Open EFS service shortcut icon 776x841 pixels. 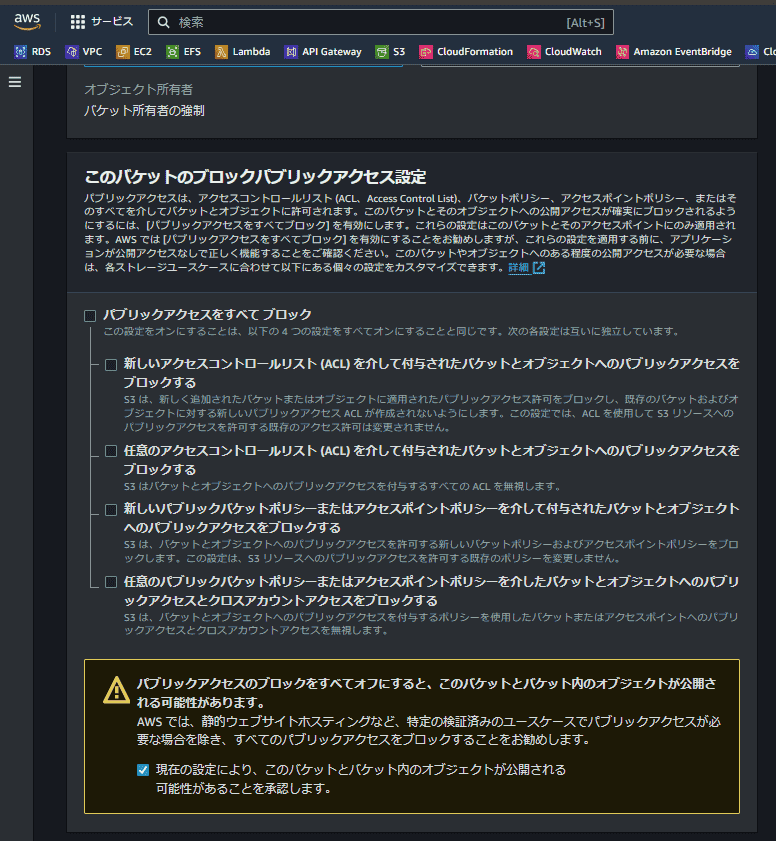[172, 52]
